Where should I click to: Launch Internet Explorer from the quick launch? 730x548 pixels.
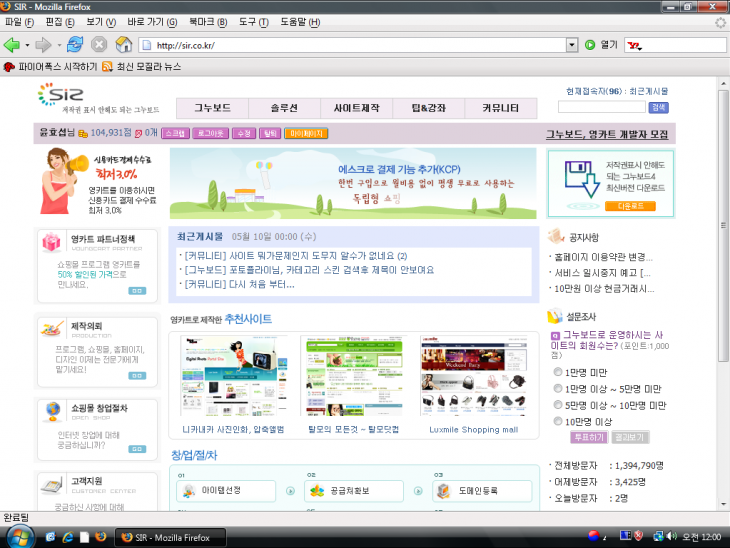(x=68, y=537)
